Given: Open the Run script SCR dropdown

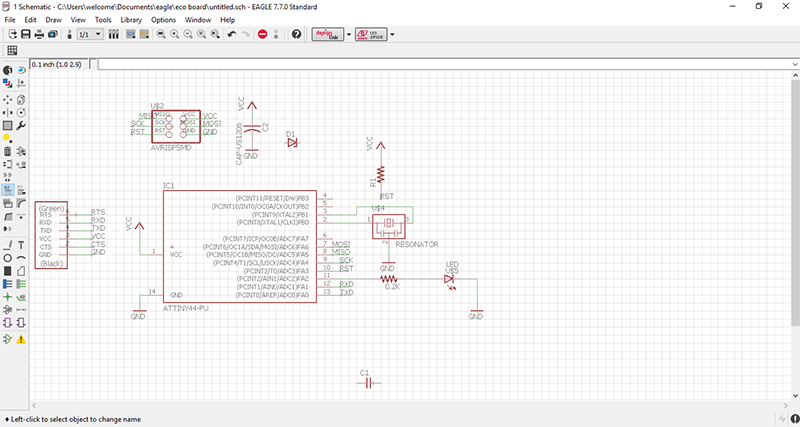Looking at the screenshot, I should 130,34.
